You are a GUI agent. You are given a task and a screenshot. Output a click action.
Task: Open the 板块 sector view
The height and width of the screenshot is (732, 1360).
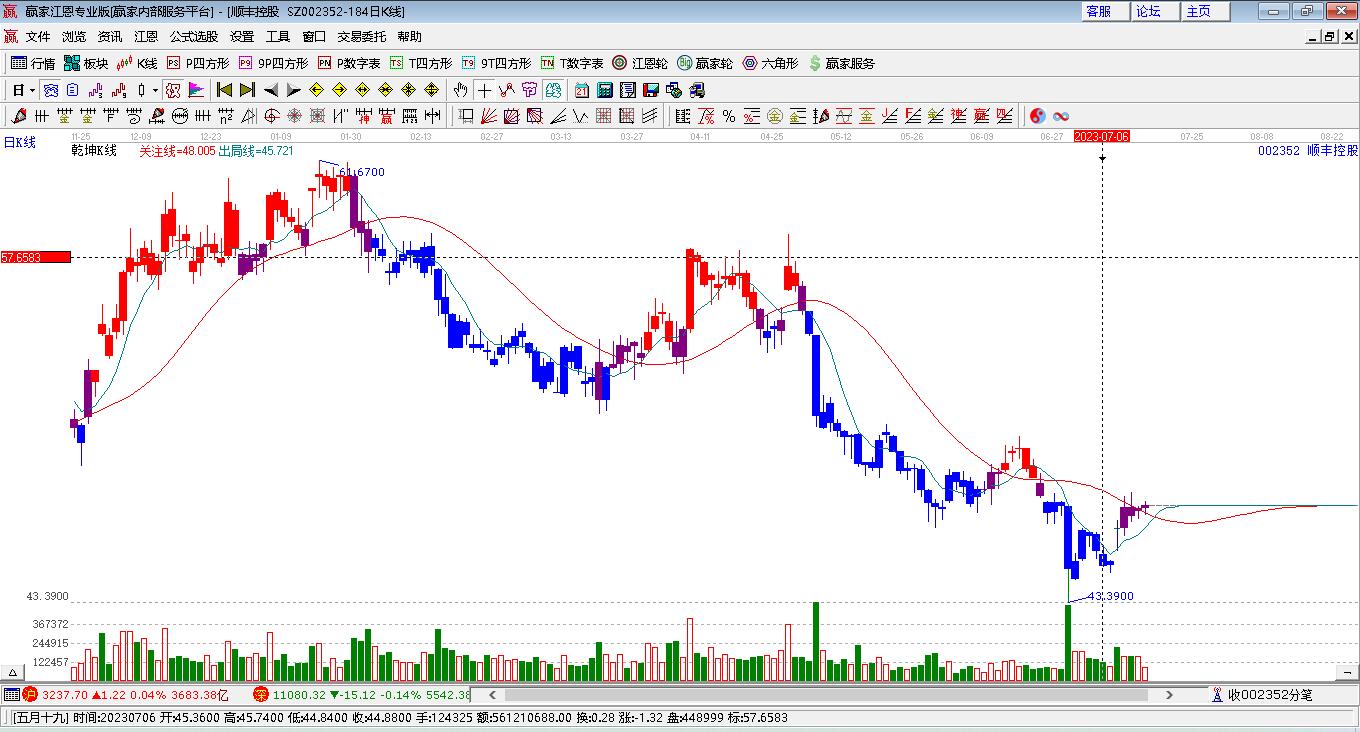[x=86, y=63]
